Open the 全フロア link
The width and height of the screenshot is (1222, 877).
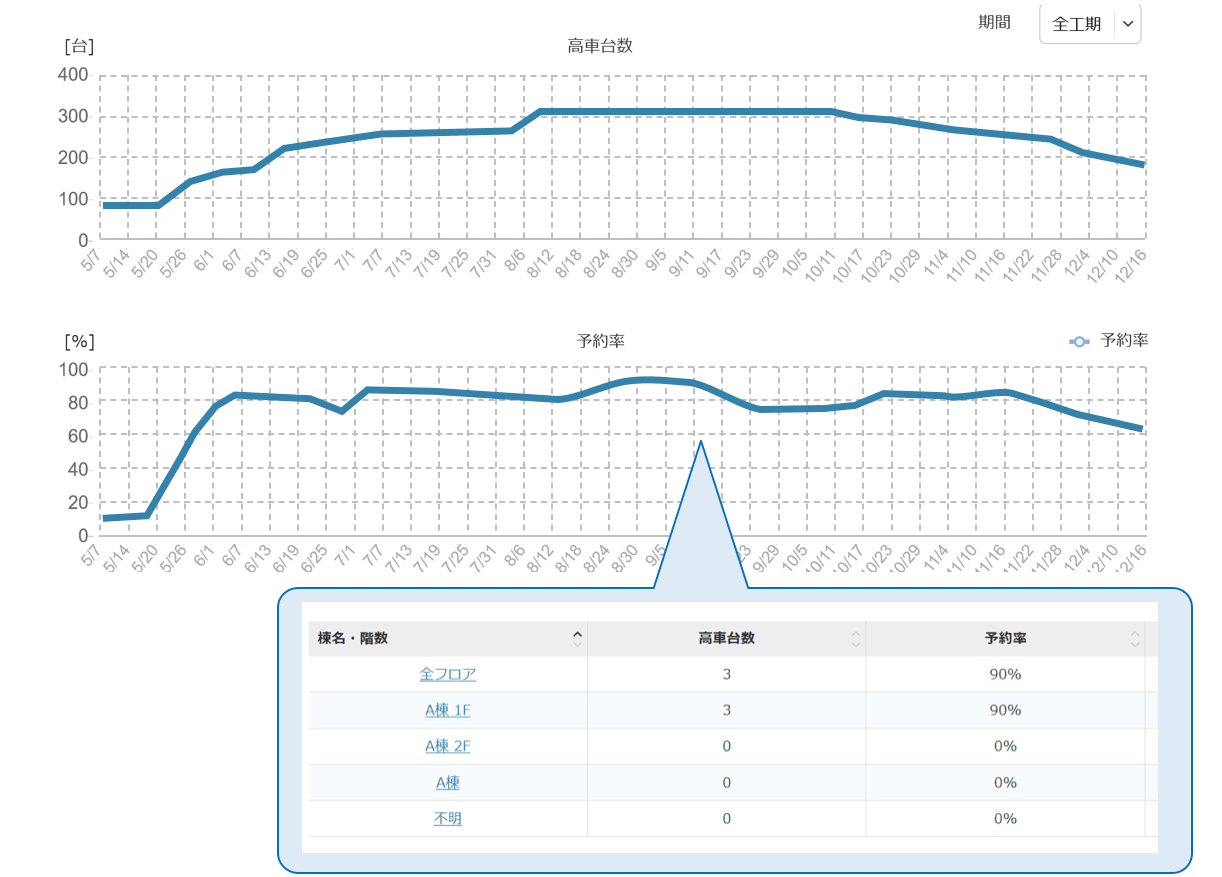pyautogui.click(x=447, y=675)
